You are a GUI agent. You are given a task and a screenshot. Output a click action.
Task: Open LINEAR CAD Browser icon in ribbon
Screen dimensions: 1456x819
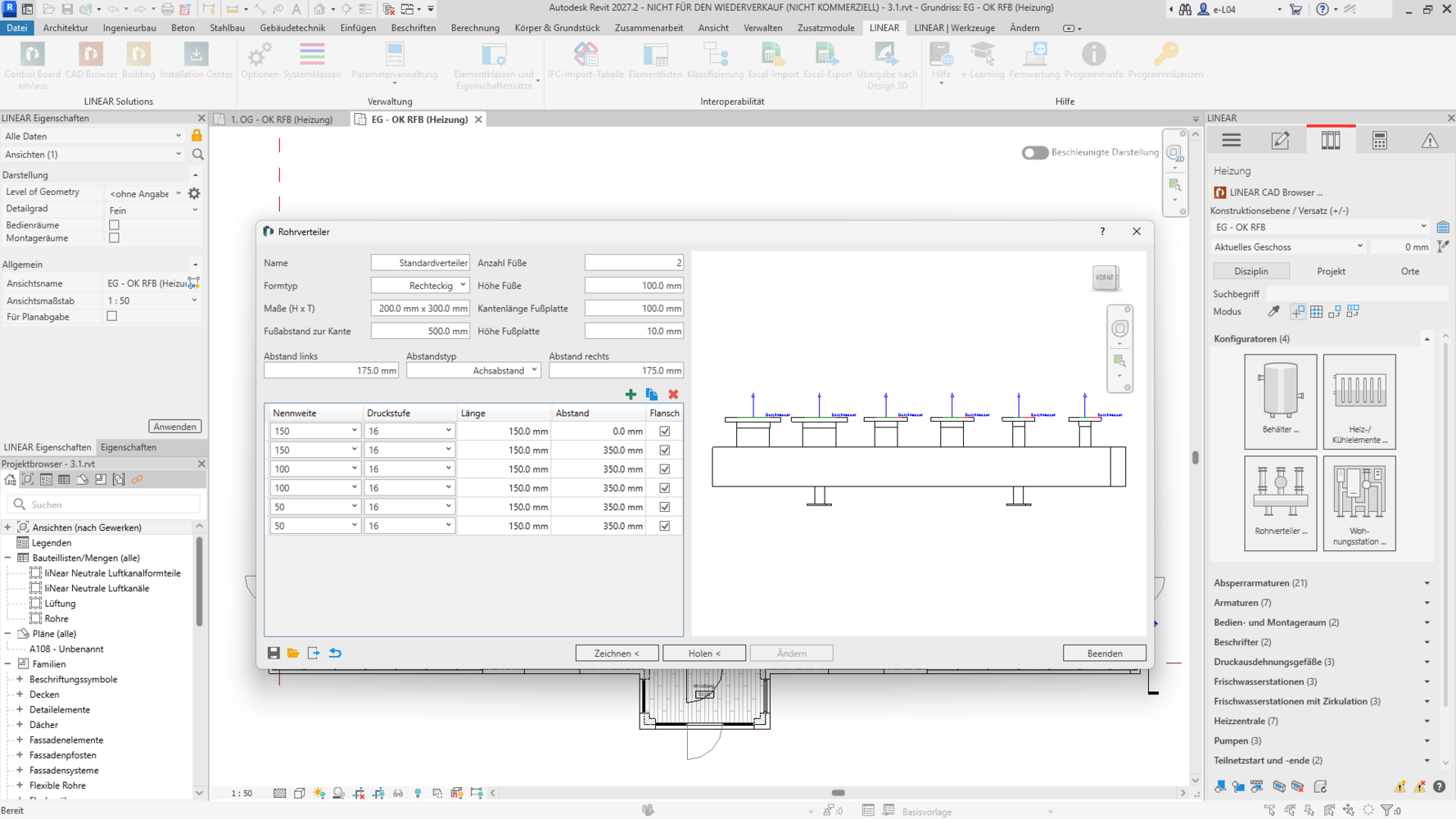91,61
